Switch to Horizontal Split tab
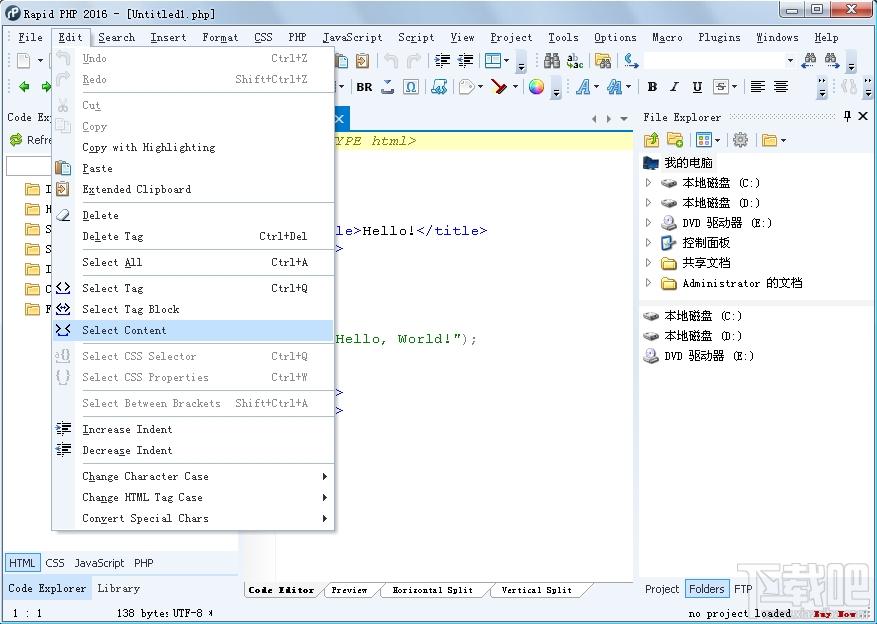The height and width of the screenshot is (624, 877). [432, 590]
